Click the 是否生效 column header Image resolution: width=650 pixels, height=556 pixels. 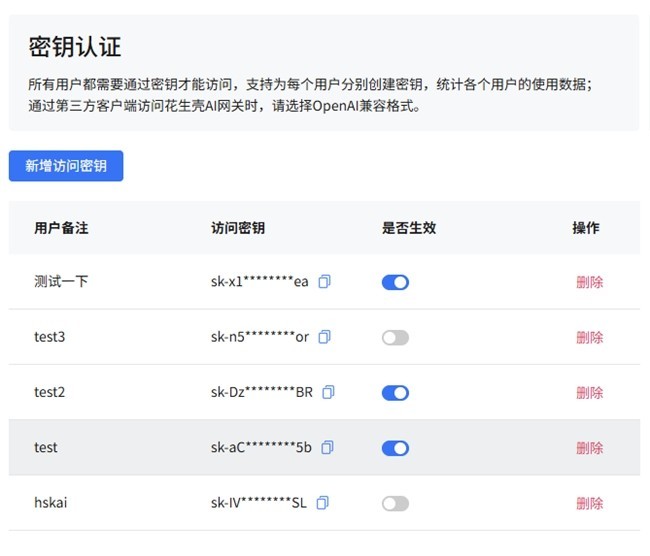409,228
